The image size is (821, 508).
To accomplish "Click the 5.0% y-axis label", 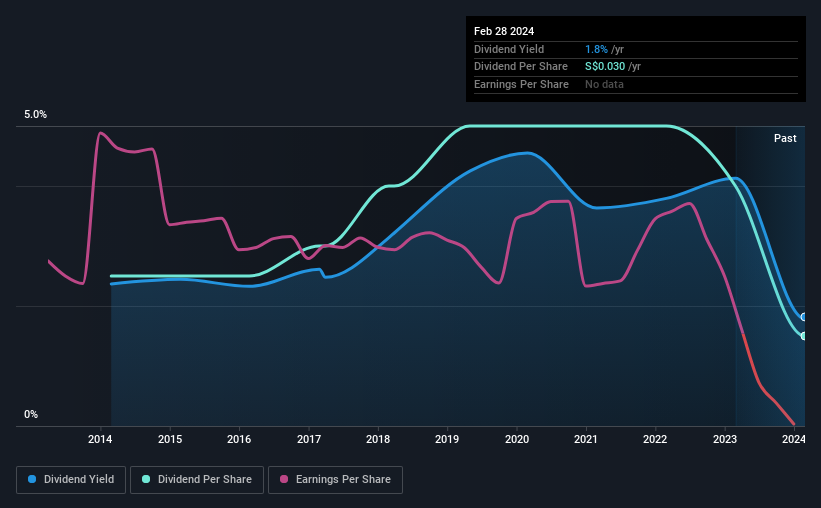I will pos(35,114).
